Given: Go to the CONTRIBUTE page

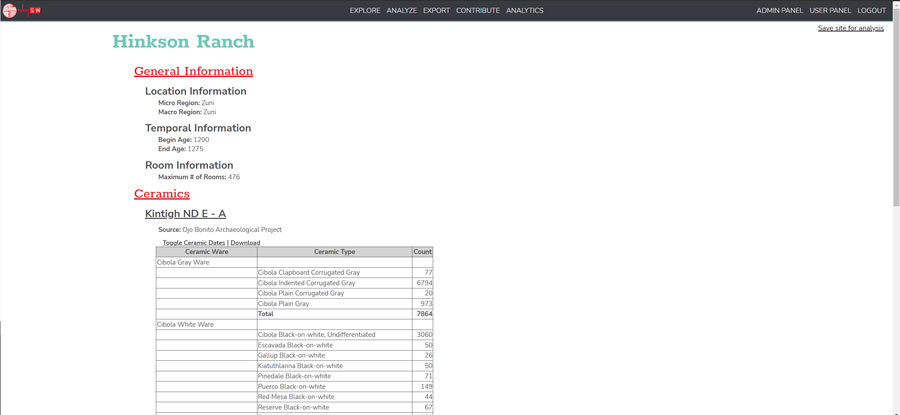Looking at the screenshot, I should click(478, 11).
